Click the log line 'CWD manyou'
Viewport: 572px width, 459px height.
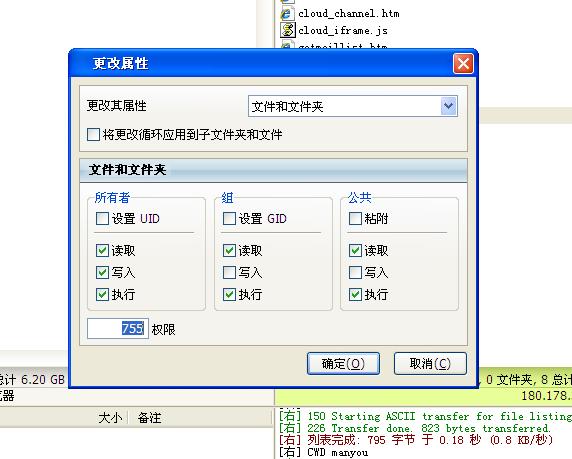pyautogui.click(x=324, y=452)
